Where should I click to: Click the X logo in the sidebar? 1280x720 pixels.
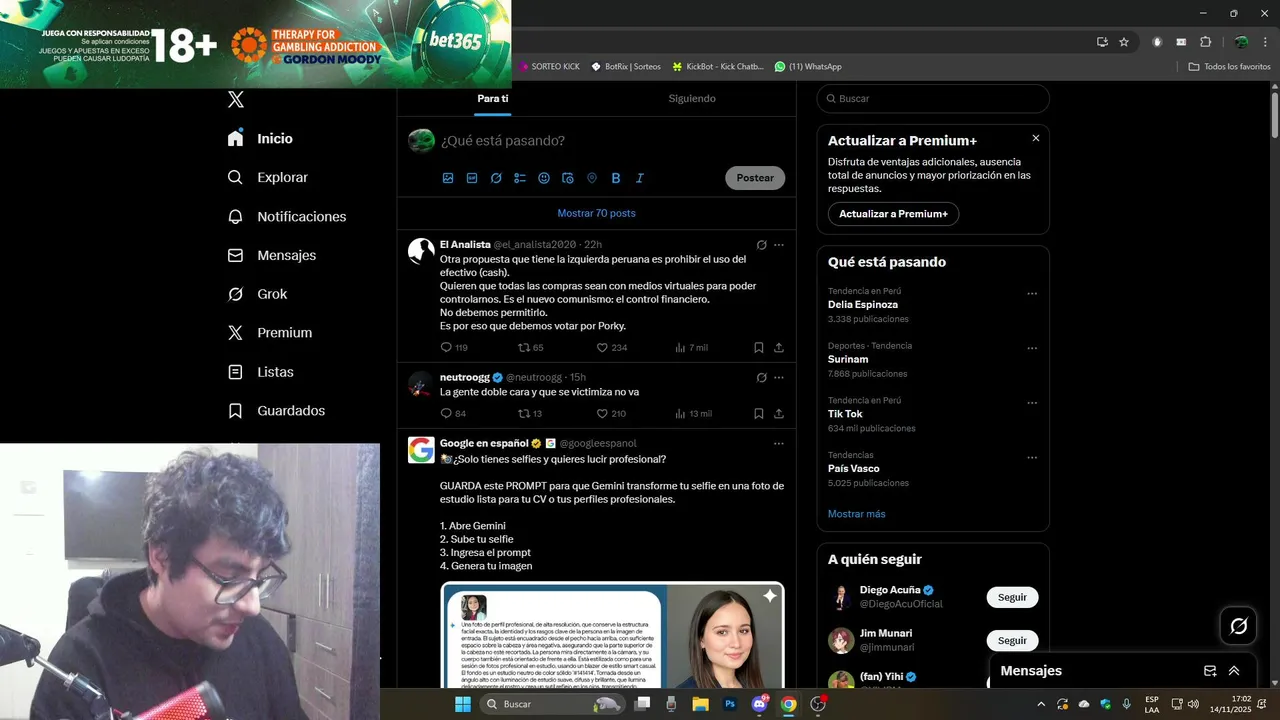point(236,99)
